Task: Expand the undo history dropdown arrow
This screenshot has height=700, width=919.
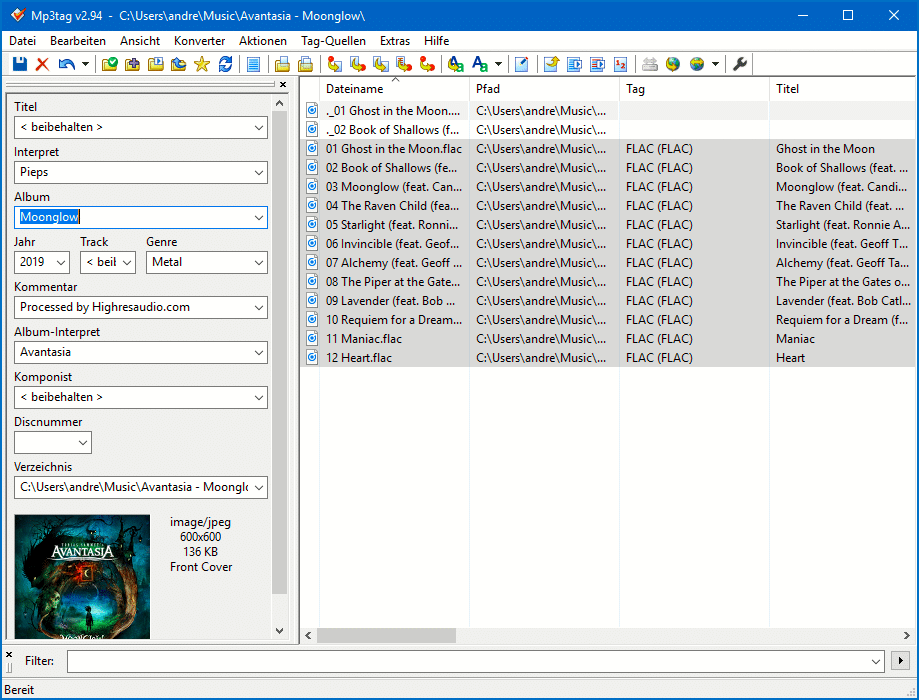Action: pyautogui.click(x=85, y=64)
